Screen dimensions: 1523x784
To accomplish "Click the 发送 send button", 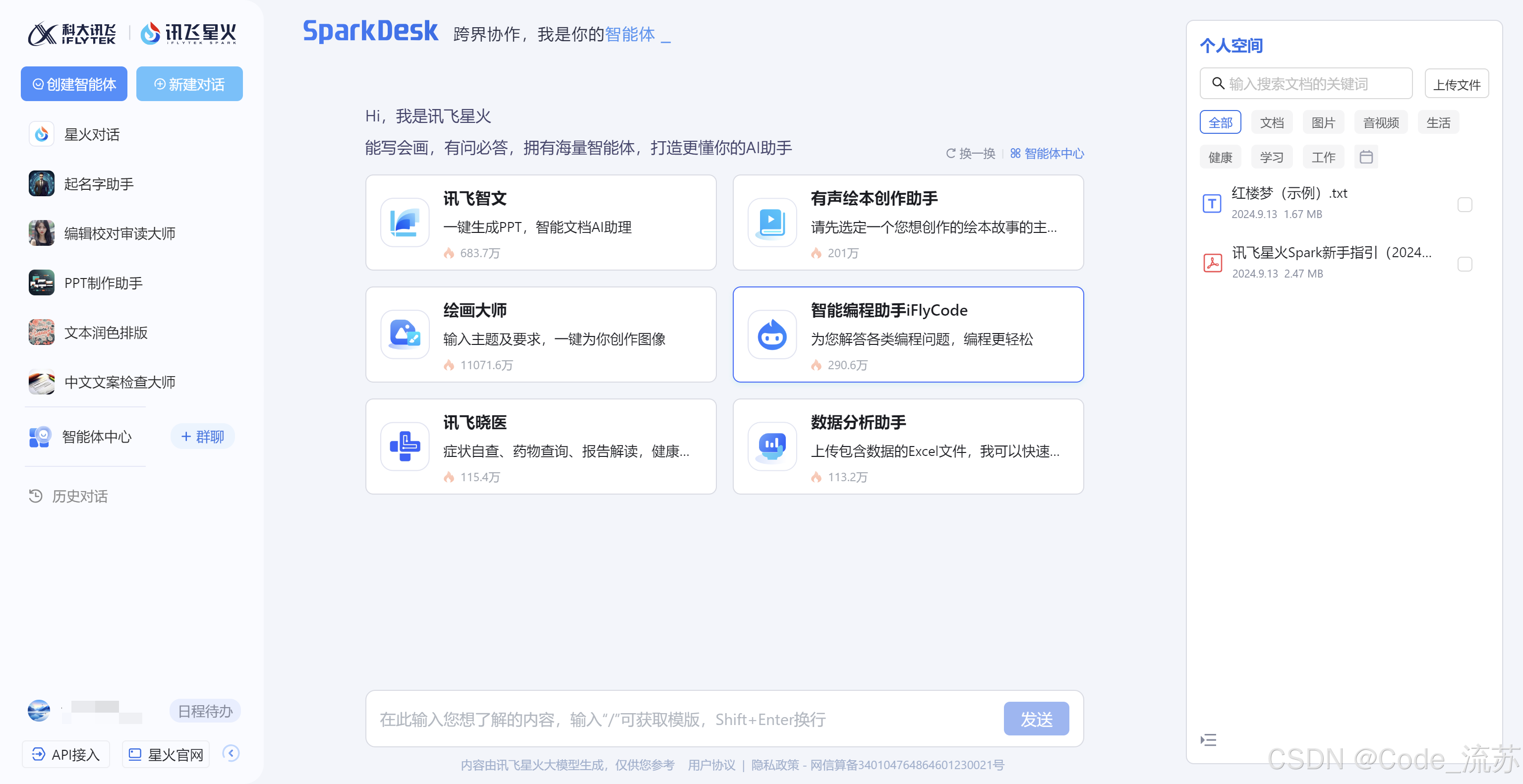I will tap(1036, 719).
